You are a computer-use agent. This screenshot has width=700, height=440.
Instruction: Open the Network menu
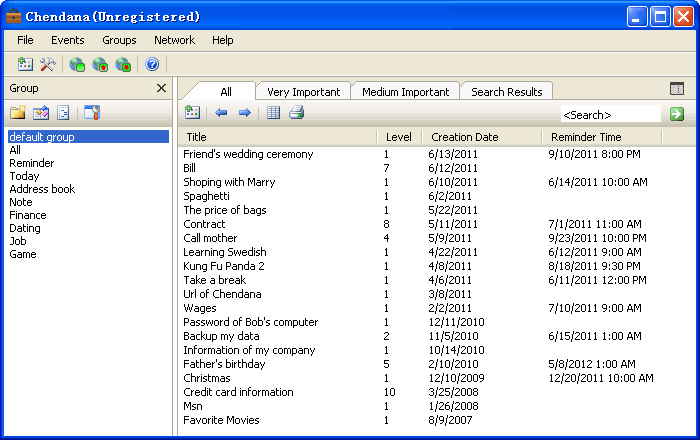174,40
